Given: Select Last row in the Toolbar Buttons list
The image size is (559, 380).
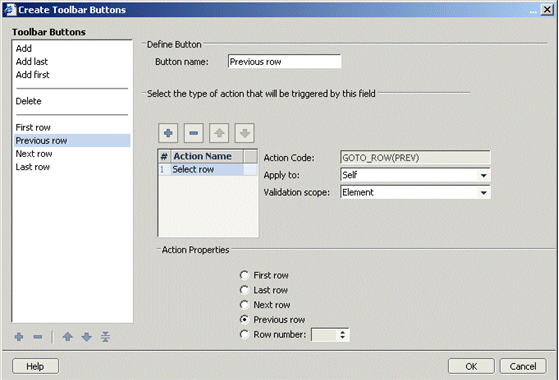Looking at the screenshot, I should click(x=33, y=167).
